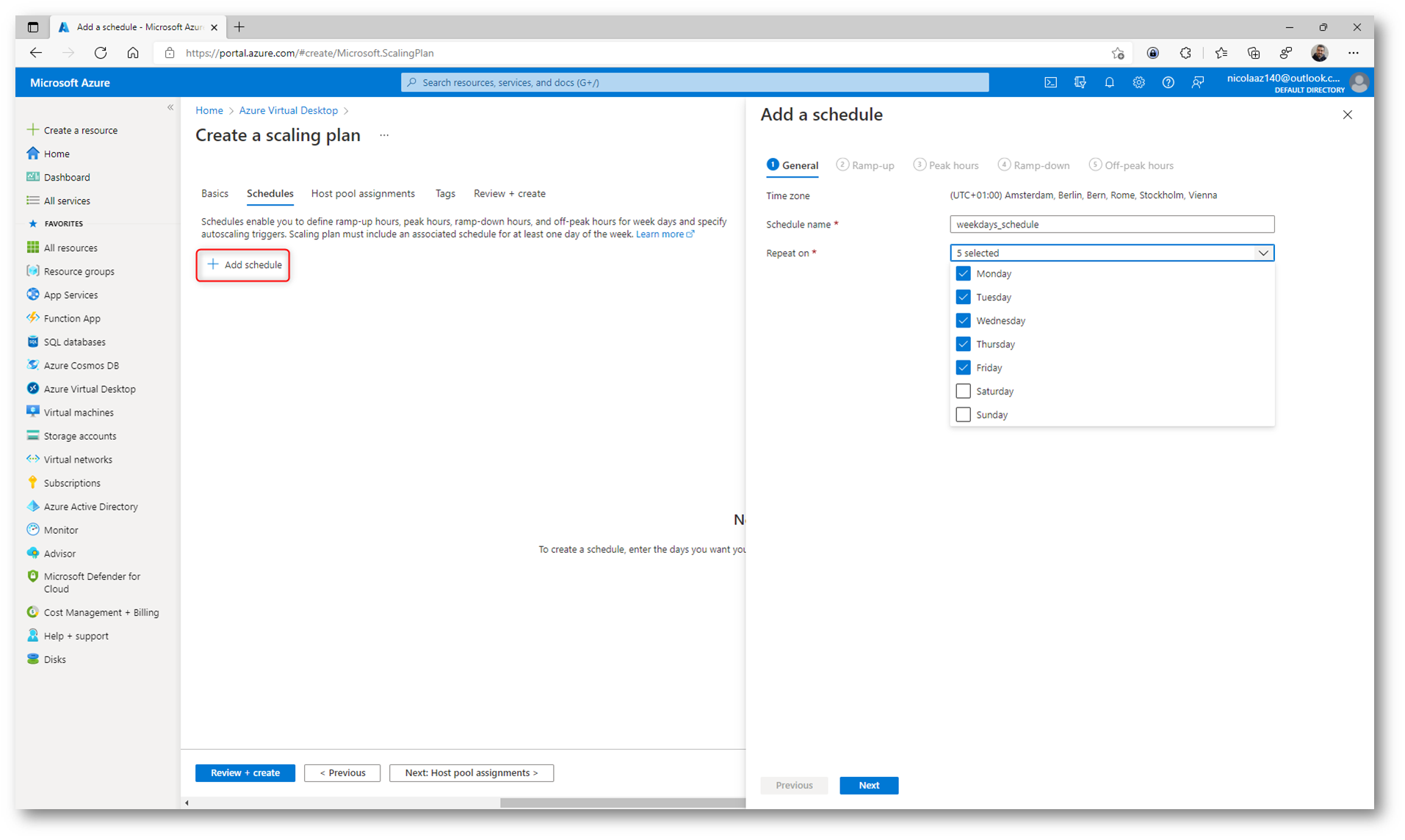Click the blue Review + create button
1405x840 pixels.
pos(245,772)
